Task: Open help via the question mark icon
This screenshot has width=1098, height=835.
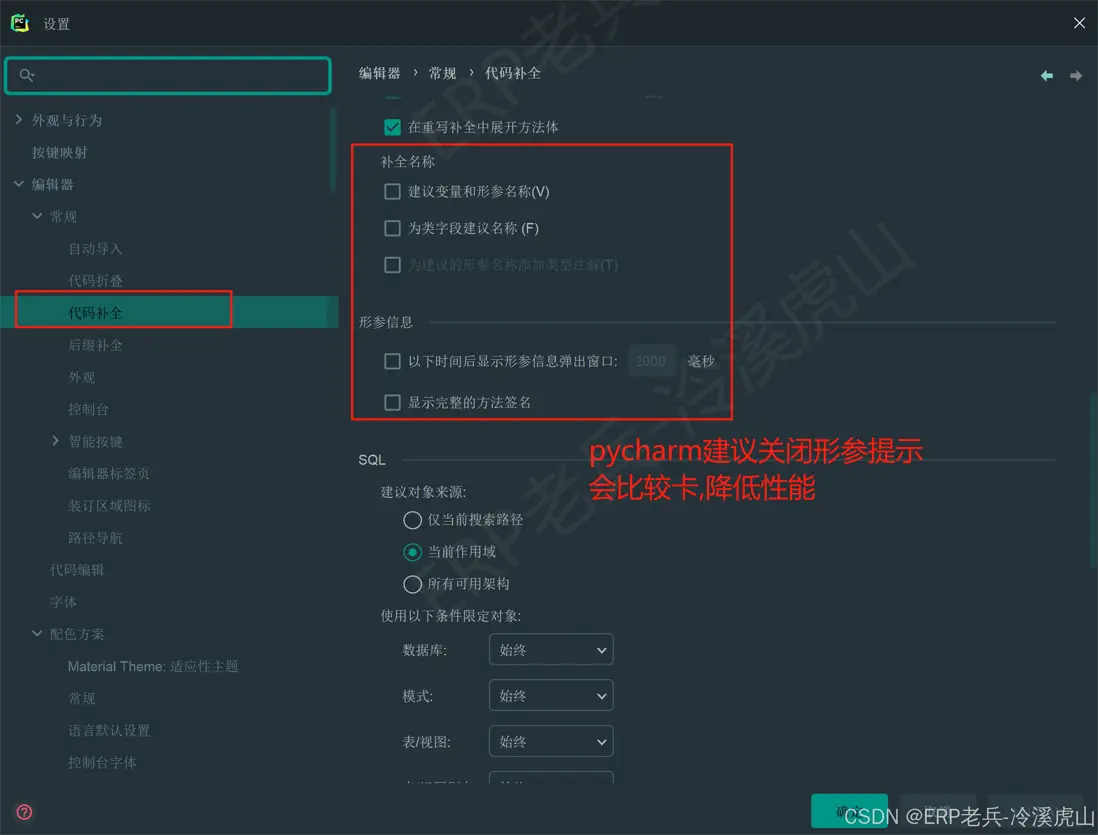Action: coord(23,812)
